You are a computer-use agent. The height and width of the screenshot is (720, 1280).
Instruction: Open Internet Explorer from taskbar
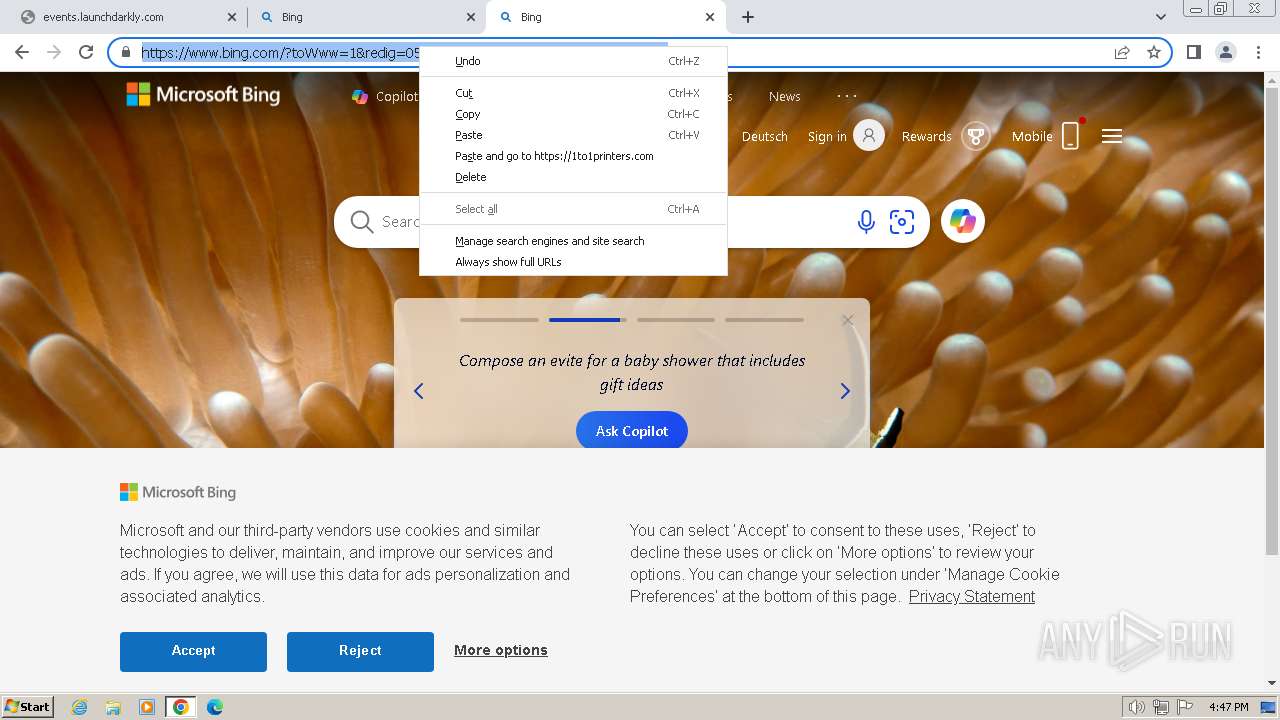point(79,707)
